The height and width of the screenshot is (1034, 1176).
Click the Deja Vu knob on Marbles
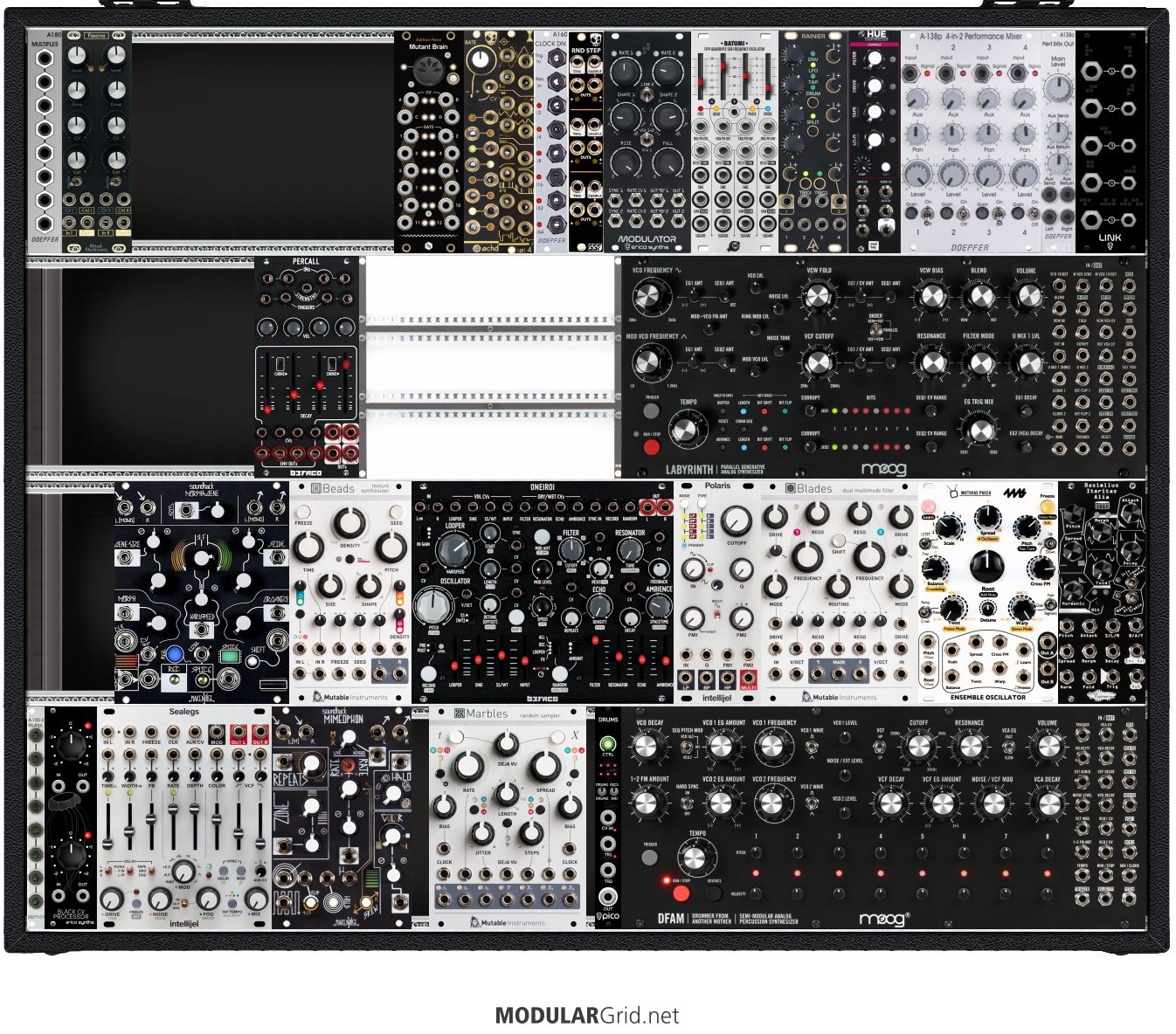[x=507, y=743]
